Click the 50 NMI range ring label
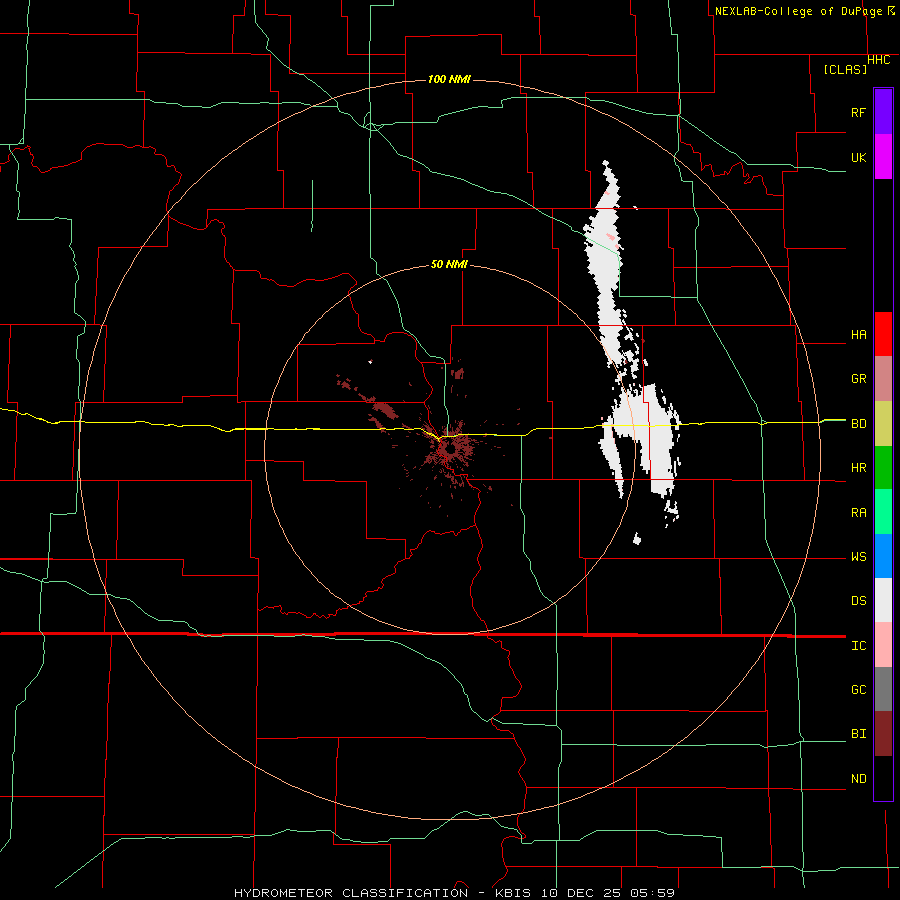 tap(449, 265)
